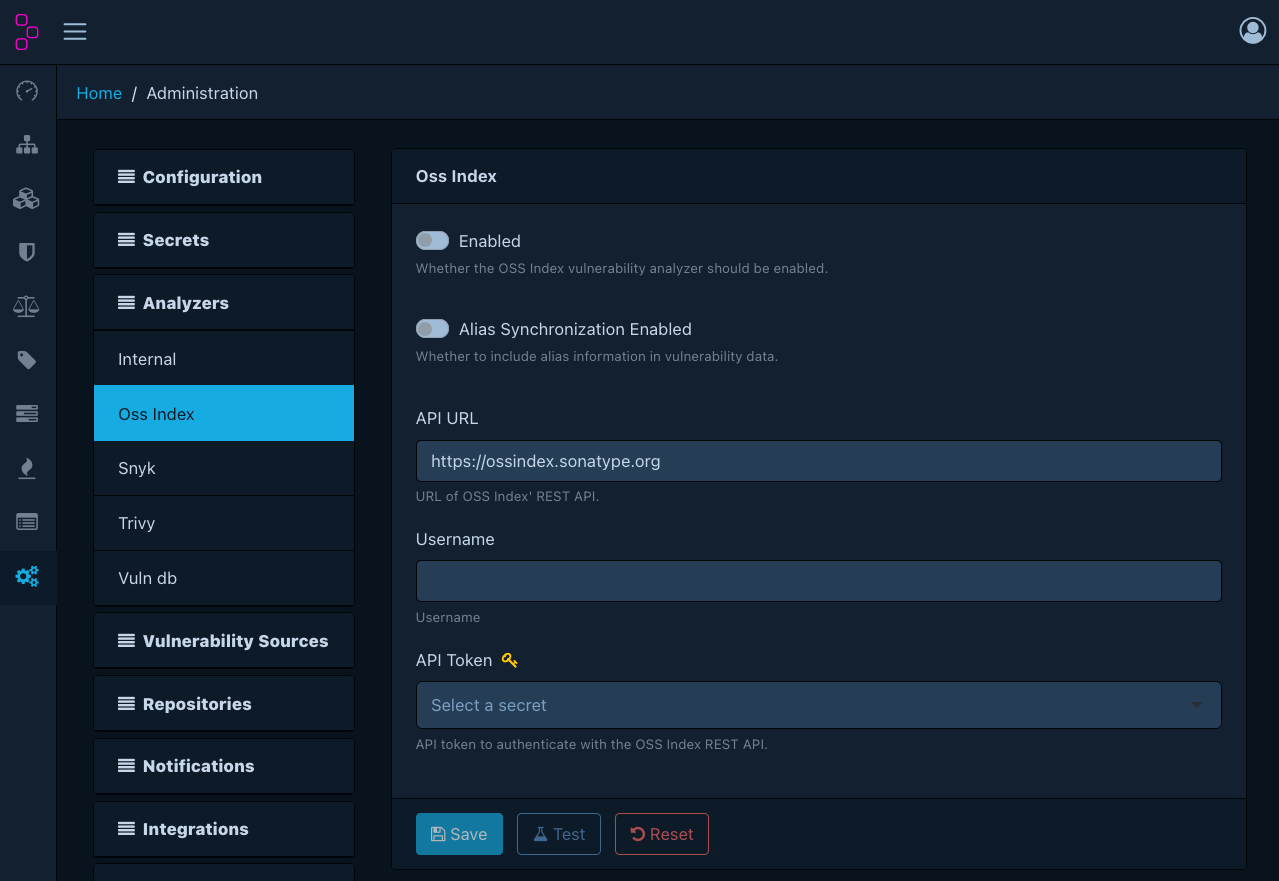Click the Home breadcrumb link
1279x881 pixels.
point(99,92)
